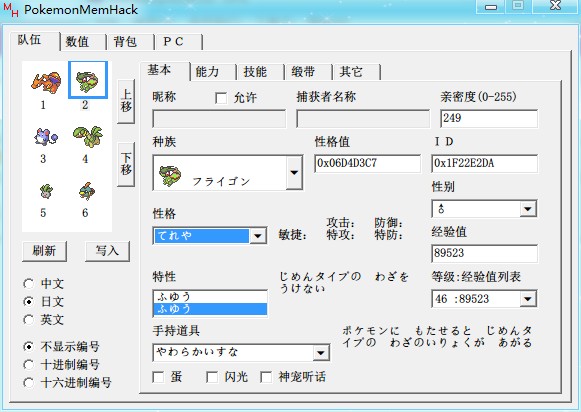Screen dimensions: 581x412
Task: Select party slot 2 Flygon sprite
Action: tap(87, 81)
